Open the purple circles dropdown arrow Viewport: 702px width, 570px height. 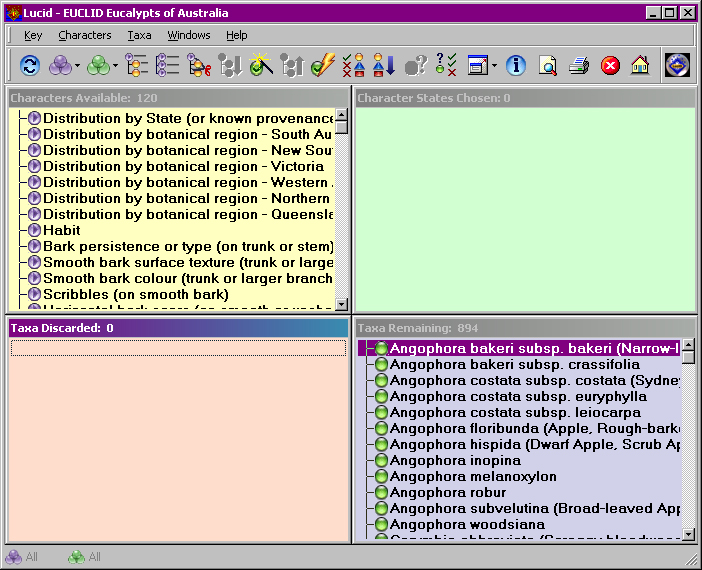coord(77,66)
